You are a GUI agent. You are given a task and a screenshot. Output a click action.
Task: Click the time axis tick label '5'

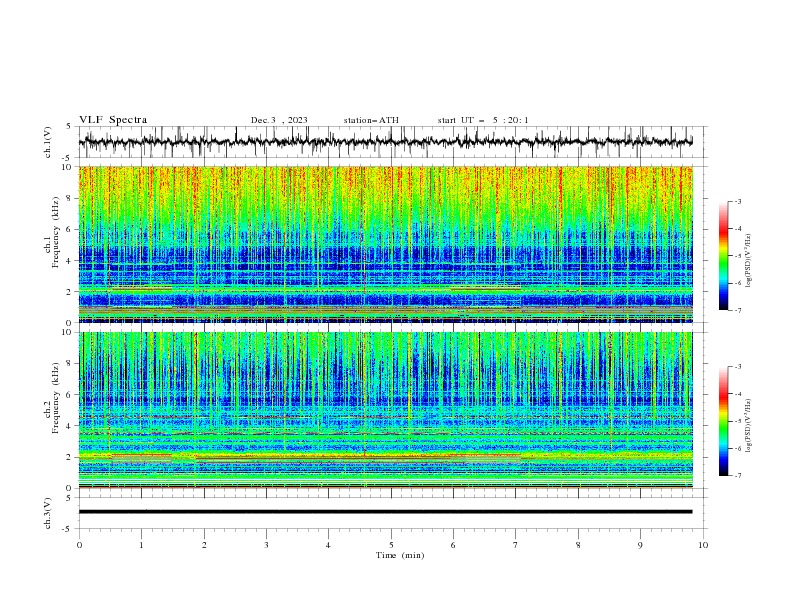click(x=391, y=545)
